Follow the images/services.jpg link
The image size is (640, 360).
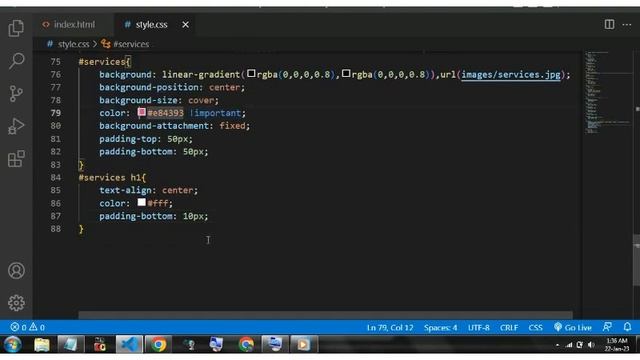[511, 75]
